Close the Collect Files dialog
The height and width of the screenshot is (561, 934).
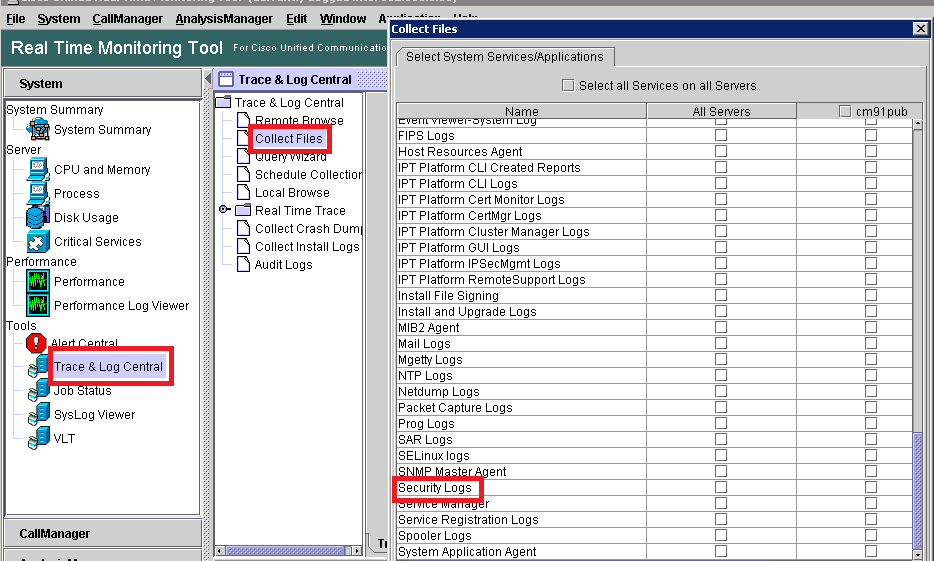[920, 29]
